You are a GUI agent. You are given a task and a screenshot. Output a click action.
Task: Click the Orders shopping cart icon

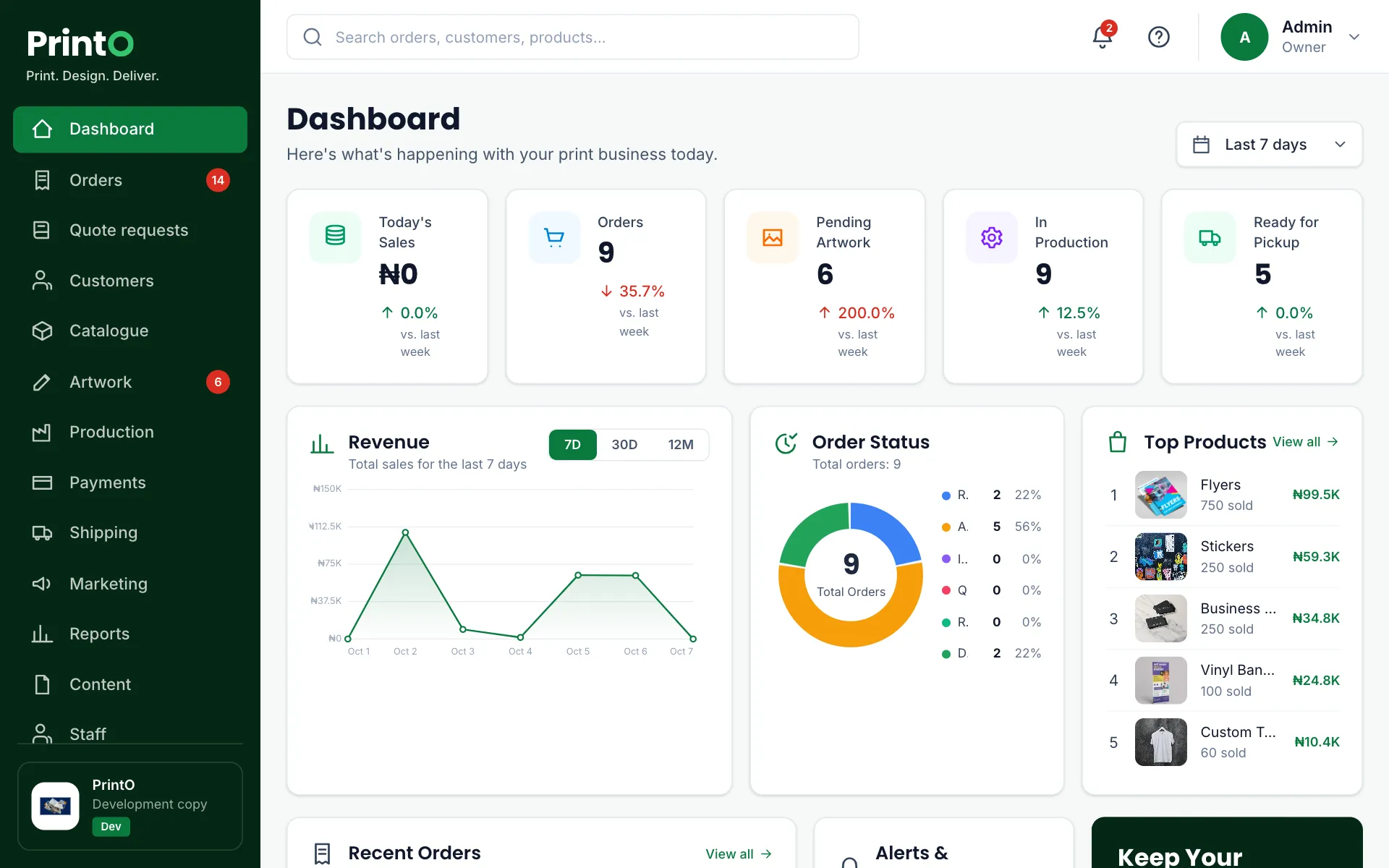pos(554,237)
